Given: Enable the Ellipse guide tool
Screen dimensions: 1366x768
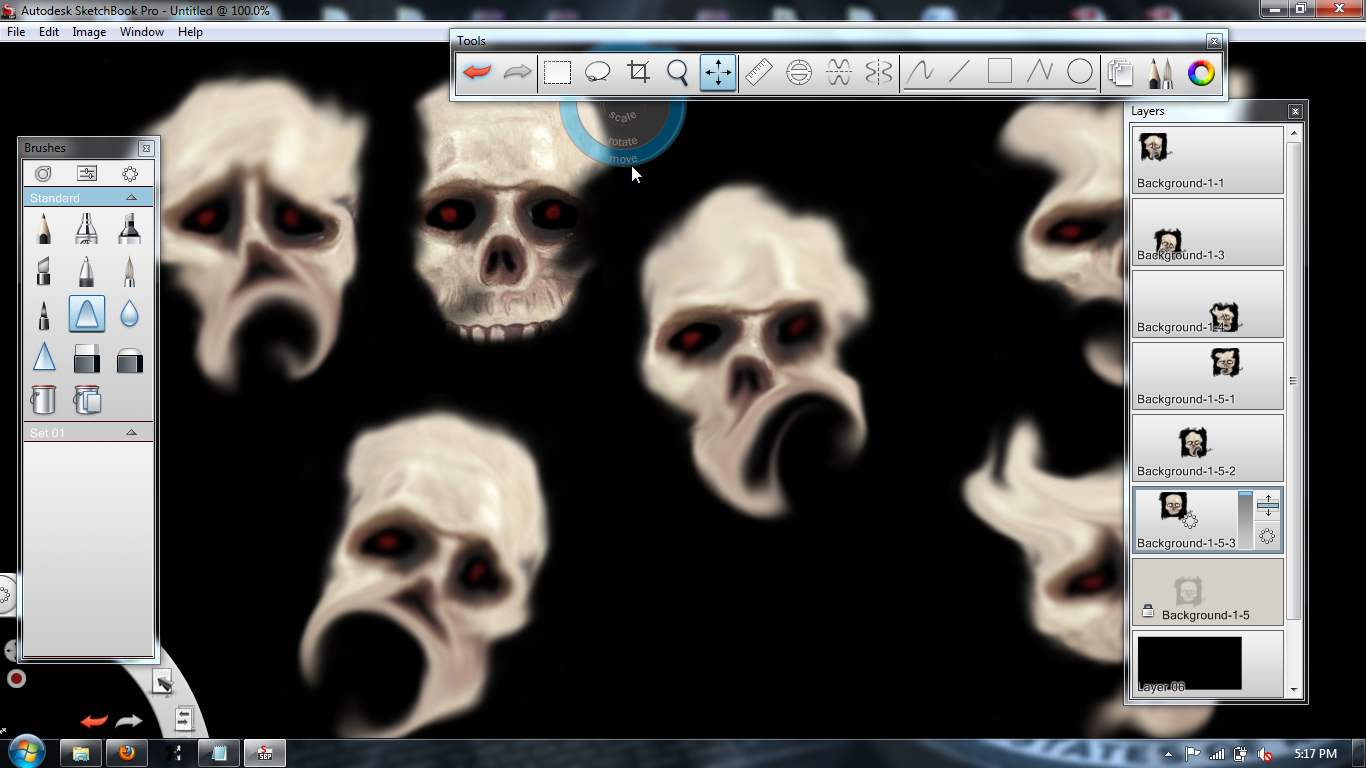Looking at the screenshot, I should pyautogui.click(x=799, y=73).
